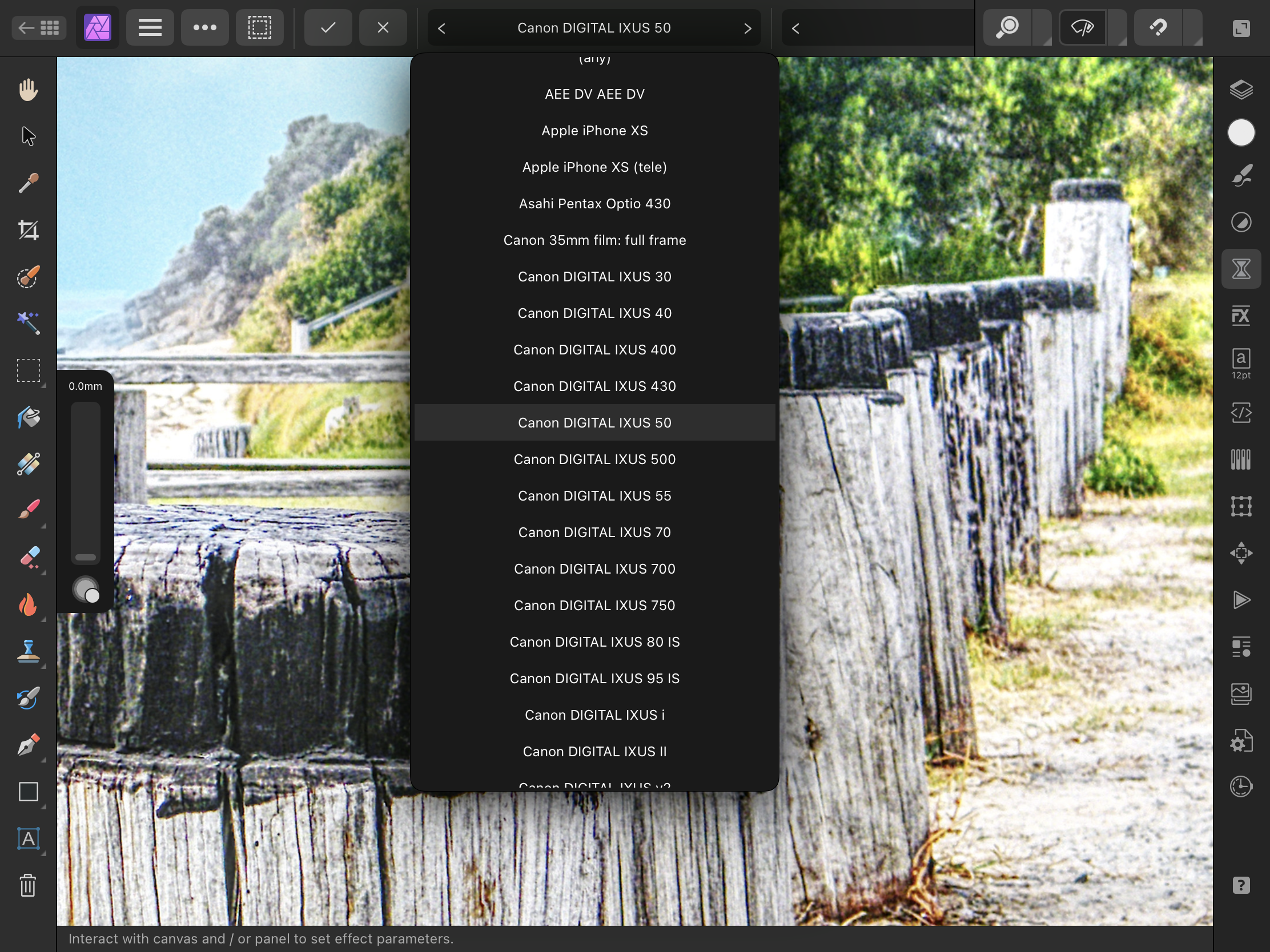Screen dimensions: 1270x952
Task: Select the Paint Brush tool
Action: point(28,510)
